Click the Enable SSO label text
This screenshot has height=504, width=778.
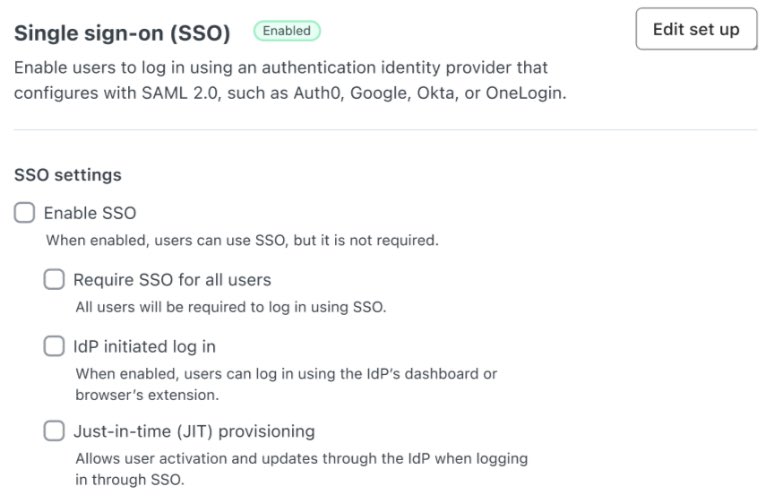tap(90, 213)
